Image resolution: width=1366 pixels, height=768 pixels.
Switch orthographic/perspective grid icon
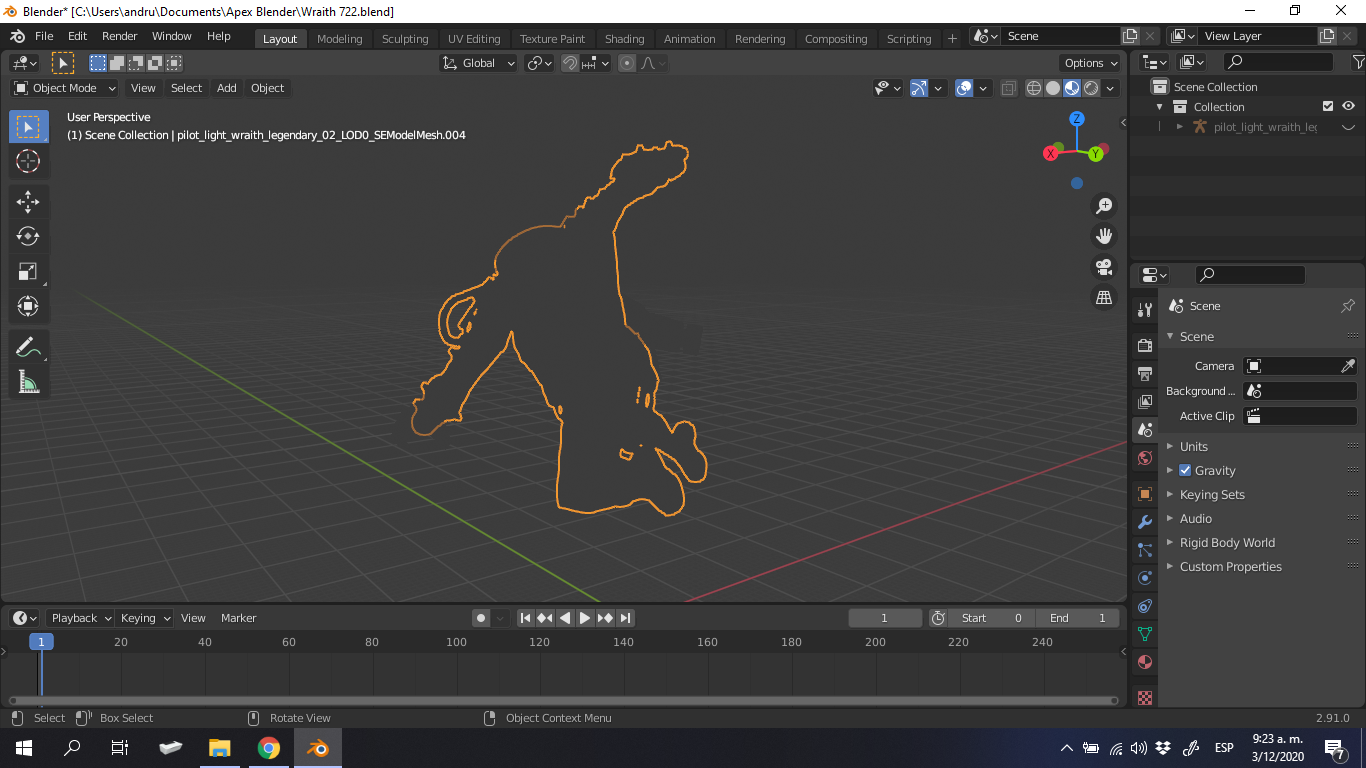point(1104,297)
